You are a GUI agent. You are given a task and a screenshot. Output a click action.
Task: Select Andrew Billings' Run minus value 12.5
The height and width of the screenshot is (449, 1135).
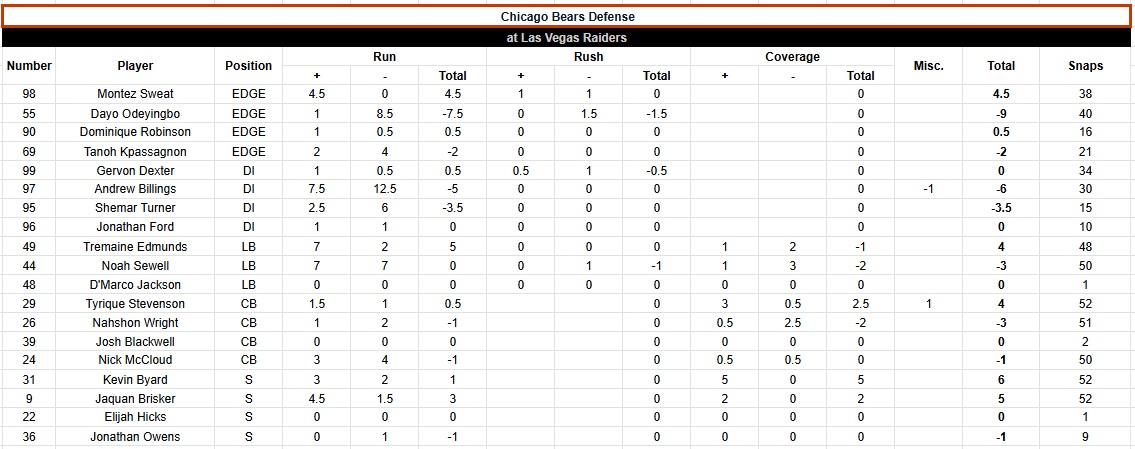384,189
